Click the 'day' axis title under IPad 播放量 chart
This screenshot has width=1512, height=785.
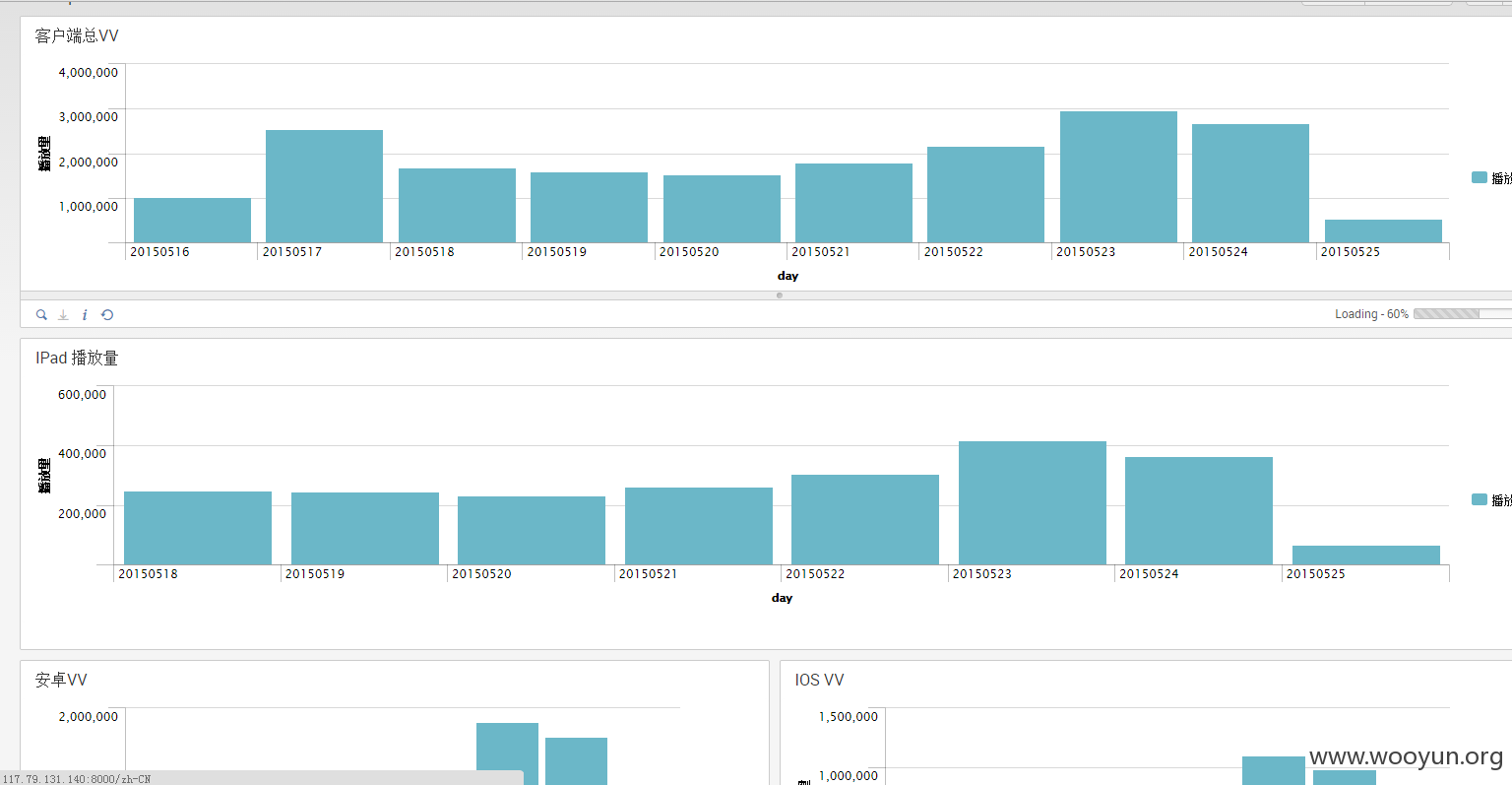click(x=782, y=598)
